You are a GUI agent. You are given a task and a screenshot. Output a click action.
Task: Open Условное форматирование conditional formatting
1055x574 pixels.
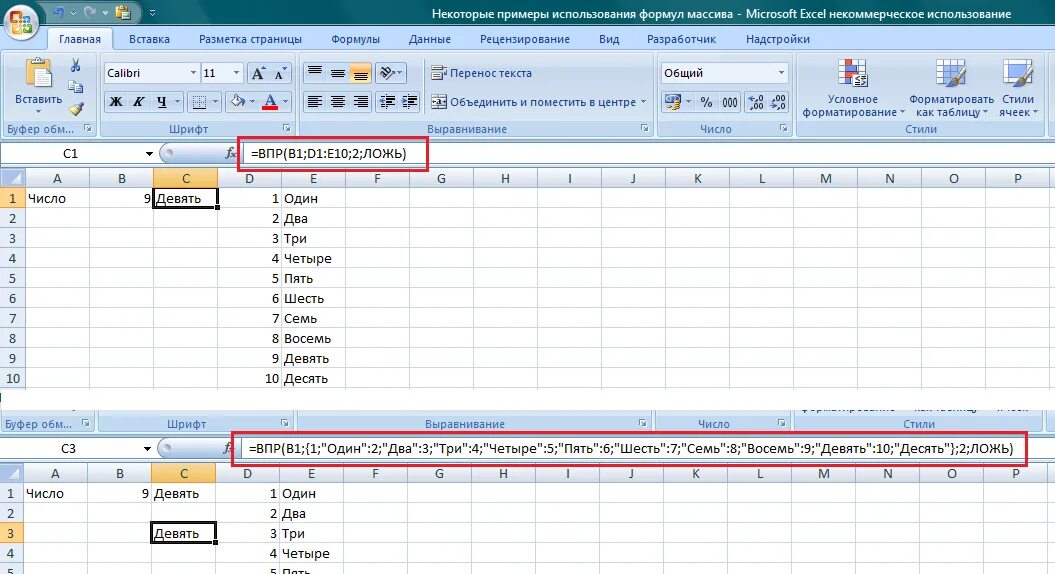point(853,87)
